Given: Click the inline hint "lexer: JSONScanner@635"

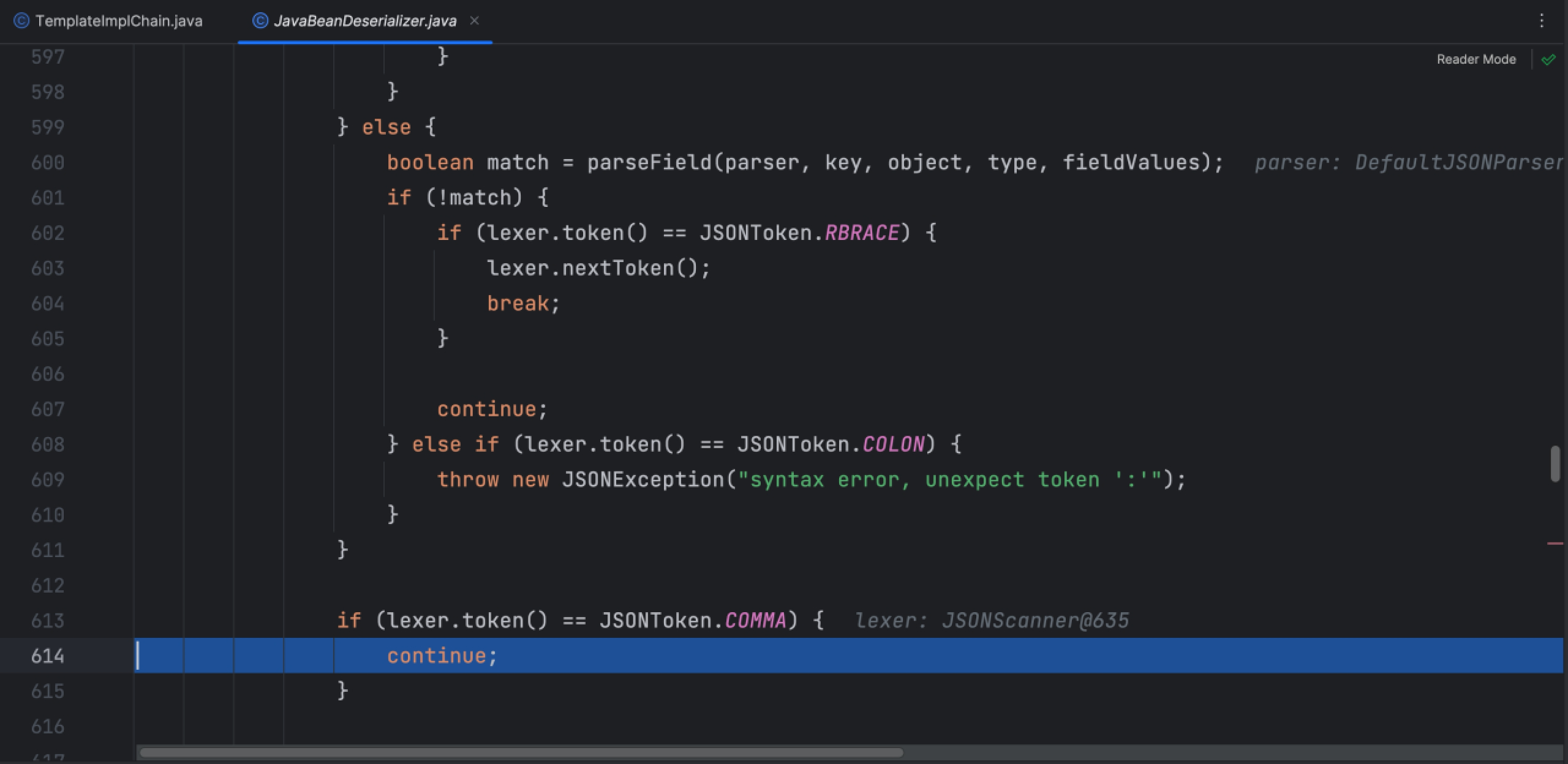Looking at the screenshot, I should (992, 621).
